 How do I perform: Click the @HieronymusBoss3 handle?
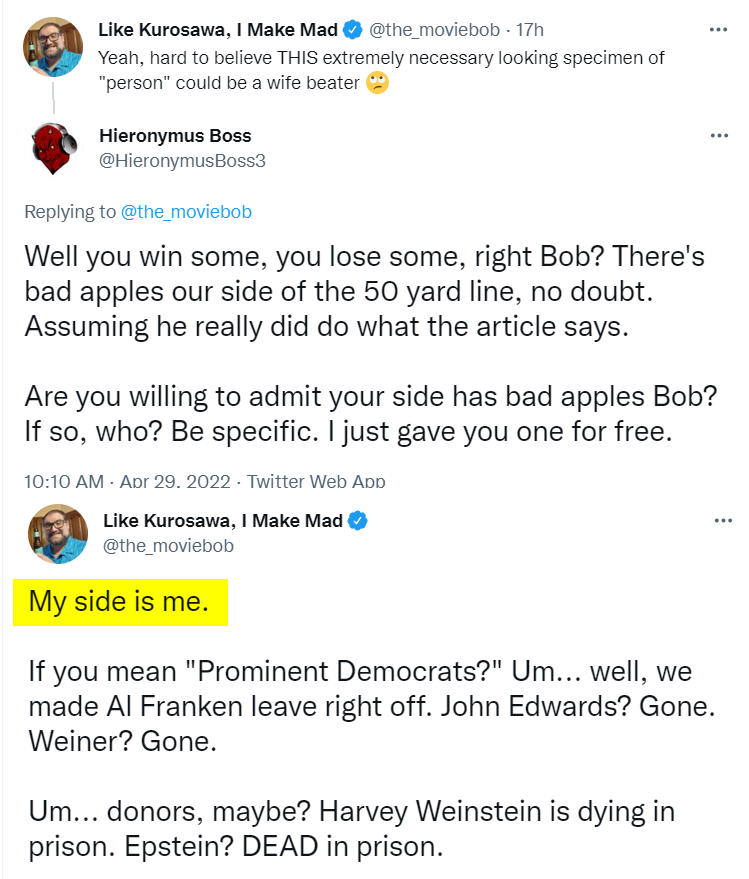point(182,161)
